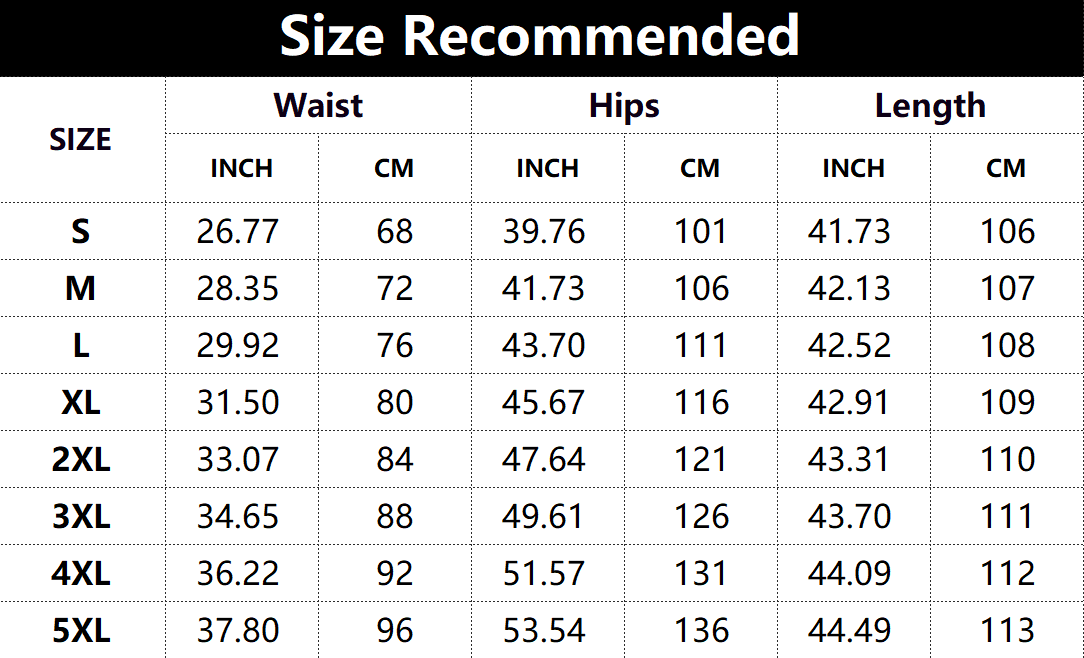The width and height of the screenshot is (1084, 658).
Task: Click the 37.80 waist inch value
Action: pos(238,631)
